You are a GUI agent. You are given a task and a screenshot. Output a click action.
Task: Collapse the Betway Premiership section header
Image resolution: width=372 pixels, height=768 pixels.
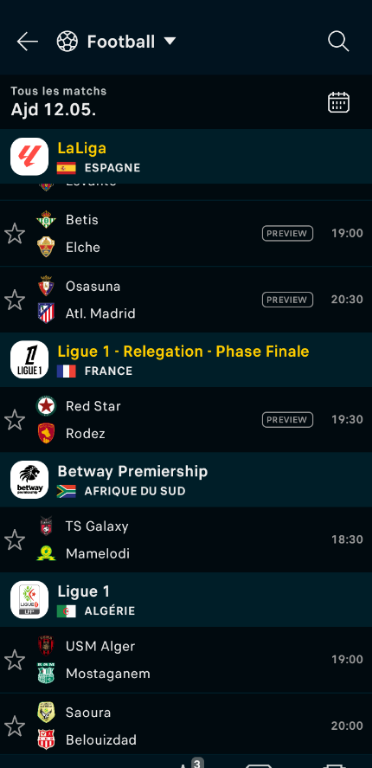pos(186,480)
